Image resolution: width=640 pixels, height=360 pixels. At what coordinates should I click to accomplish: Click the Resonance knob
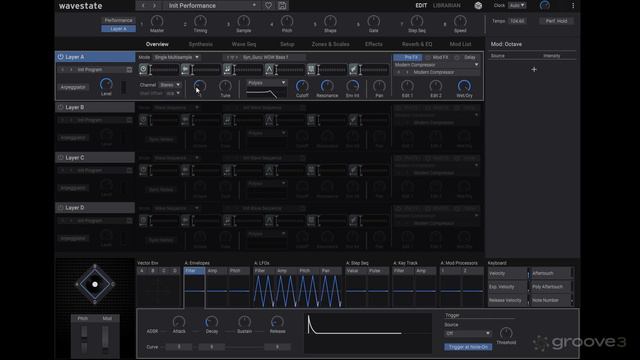[x=327, y=86]
